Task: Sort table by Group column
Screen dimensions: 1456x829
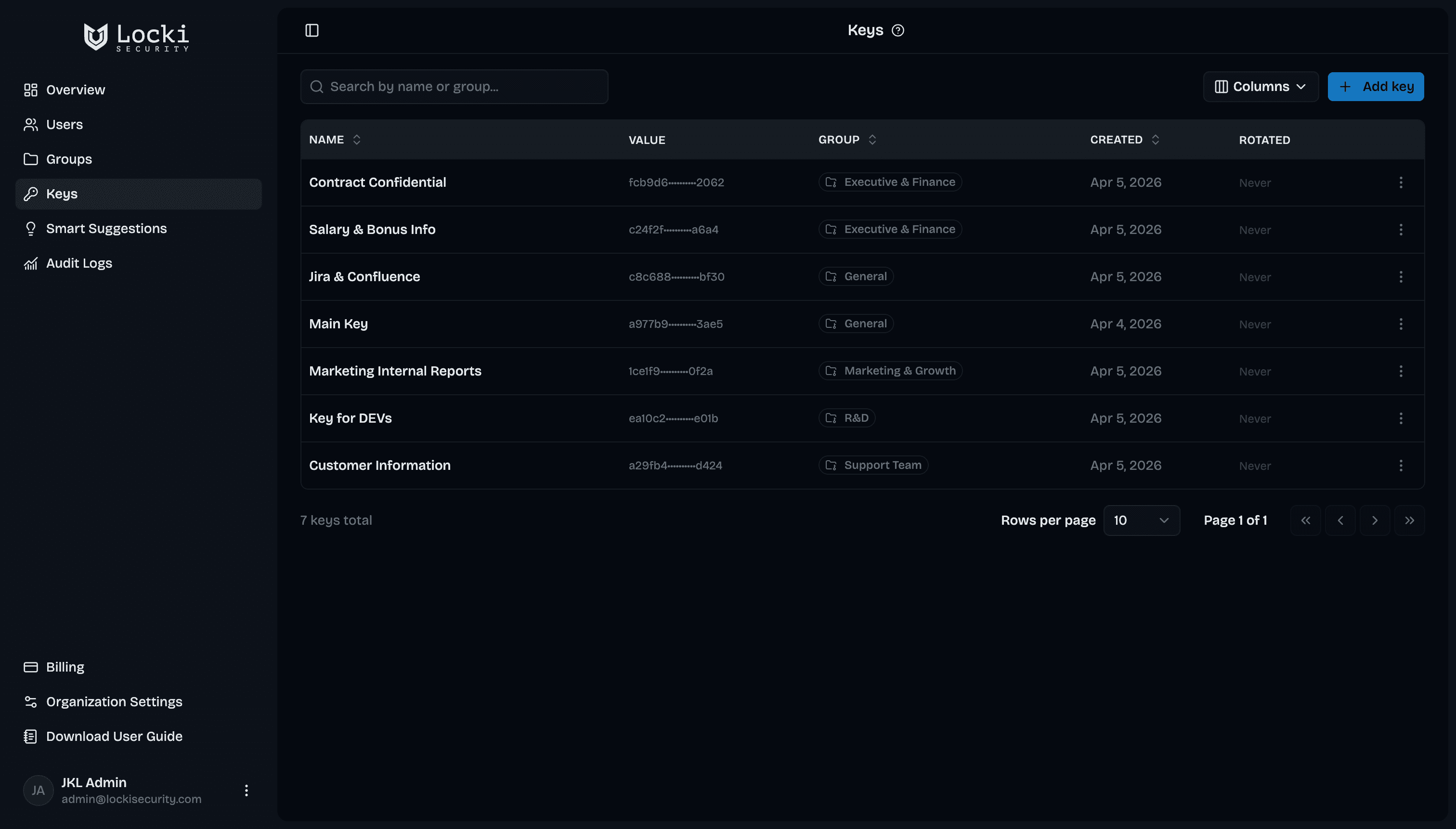Action: coord(847,140)
